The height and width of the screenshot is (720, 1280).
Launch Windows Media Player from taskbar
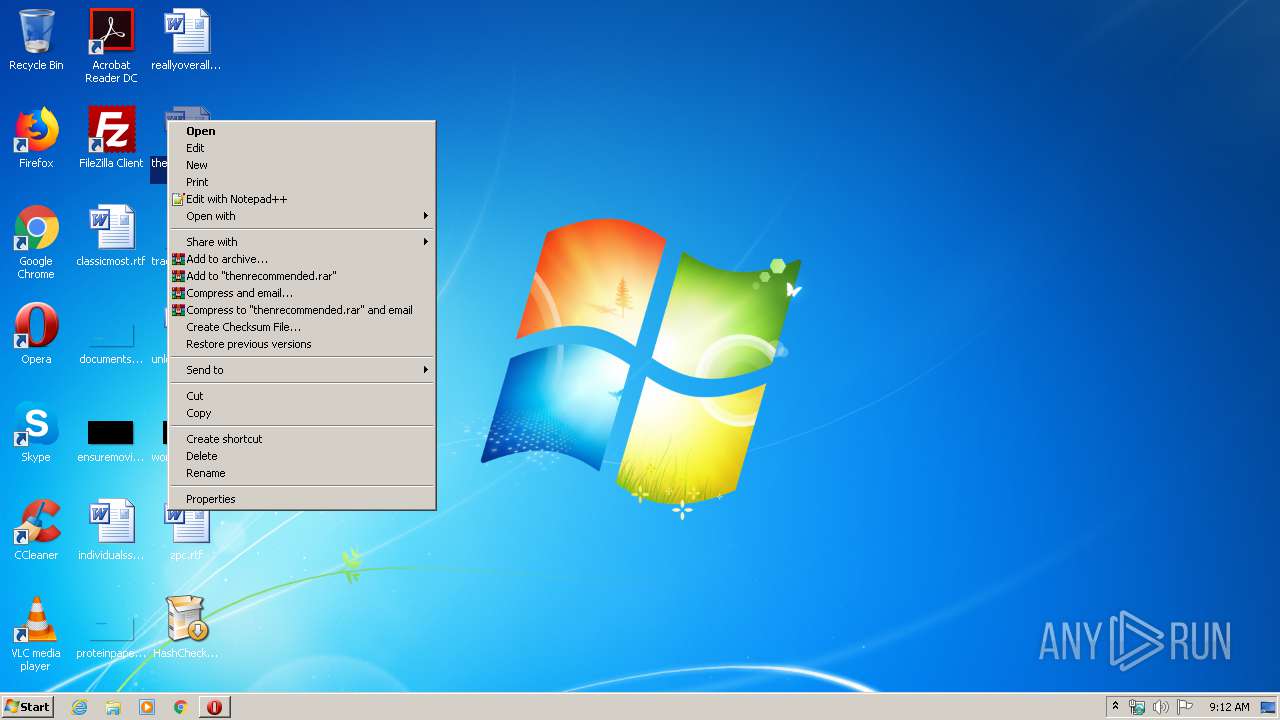coord(147,707)
